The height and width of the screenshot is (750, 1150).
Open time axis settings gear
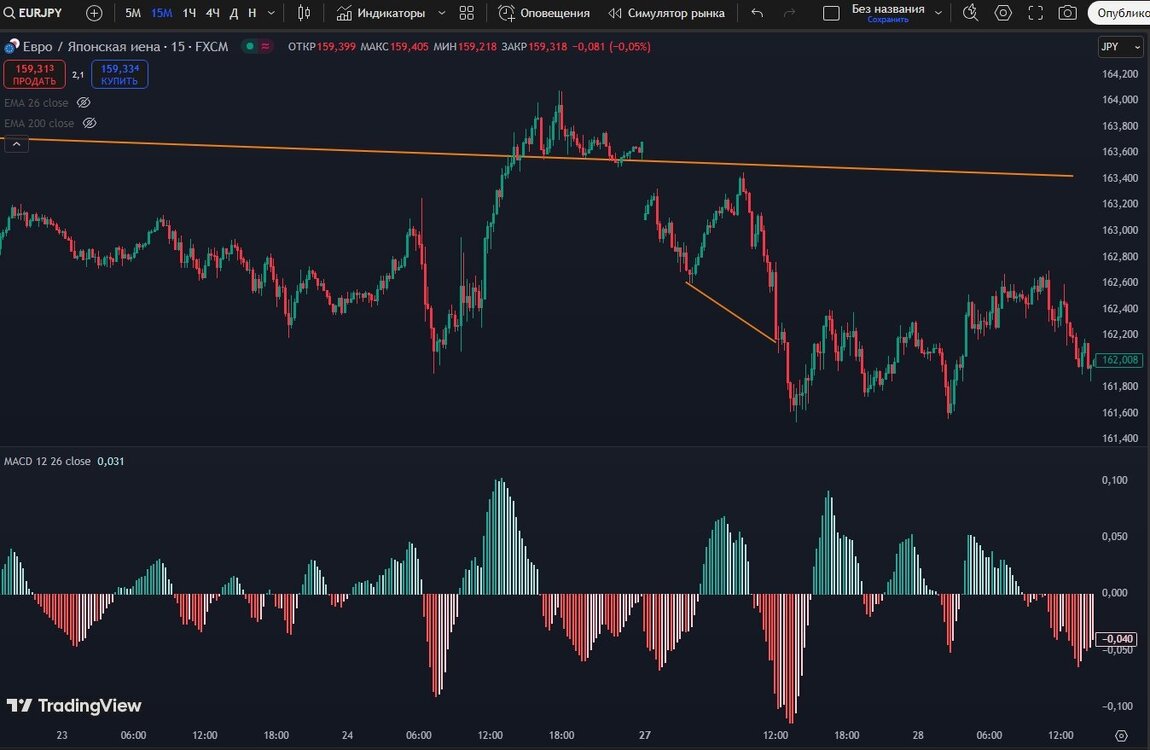(x=1121, y=735)
